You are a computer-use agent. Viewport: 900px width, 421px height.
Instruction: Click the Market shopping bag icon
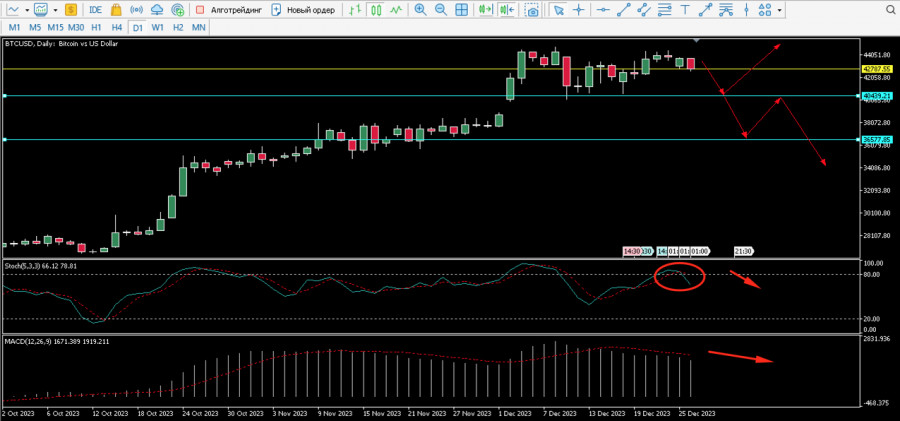pos(117,9)
